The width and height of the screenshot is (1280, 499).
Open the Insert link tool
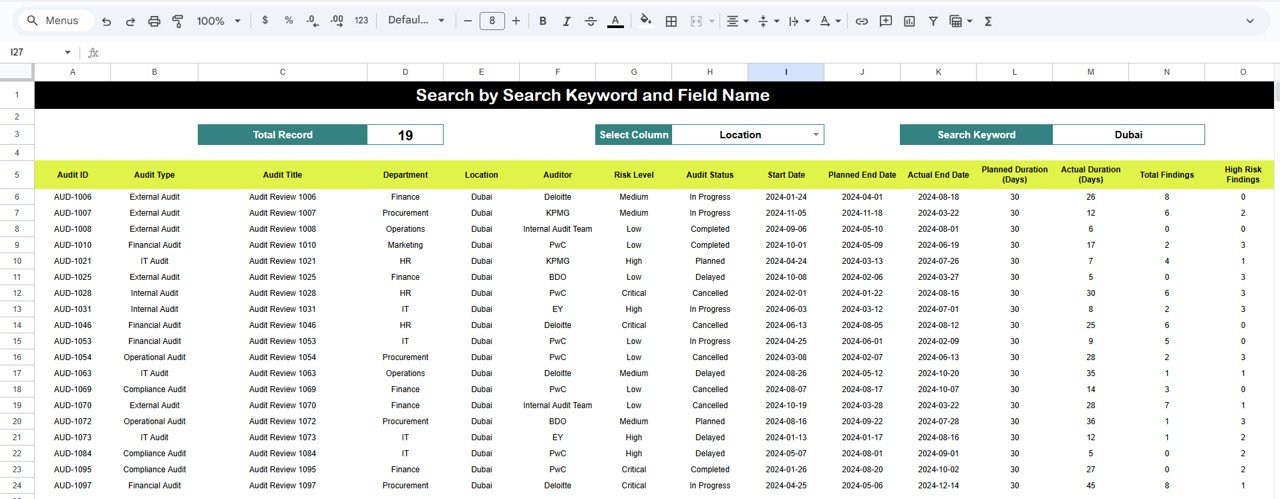(x=861, y=21)
